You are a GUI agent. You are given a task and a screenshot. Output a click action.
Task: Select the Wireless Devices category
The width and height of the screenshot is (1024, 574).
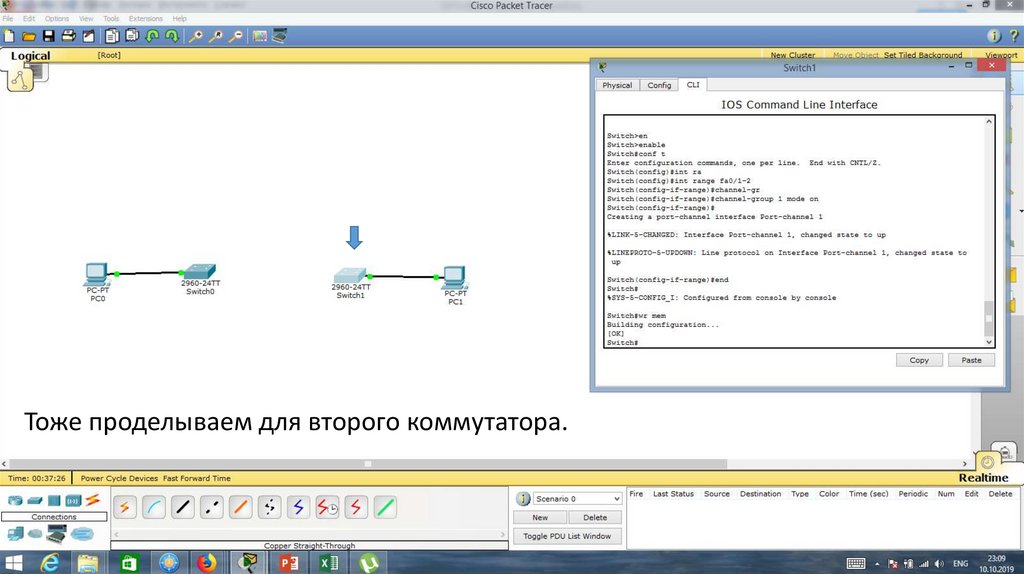pyautogui.click(x=72, y=501)
